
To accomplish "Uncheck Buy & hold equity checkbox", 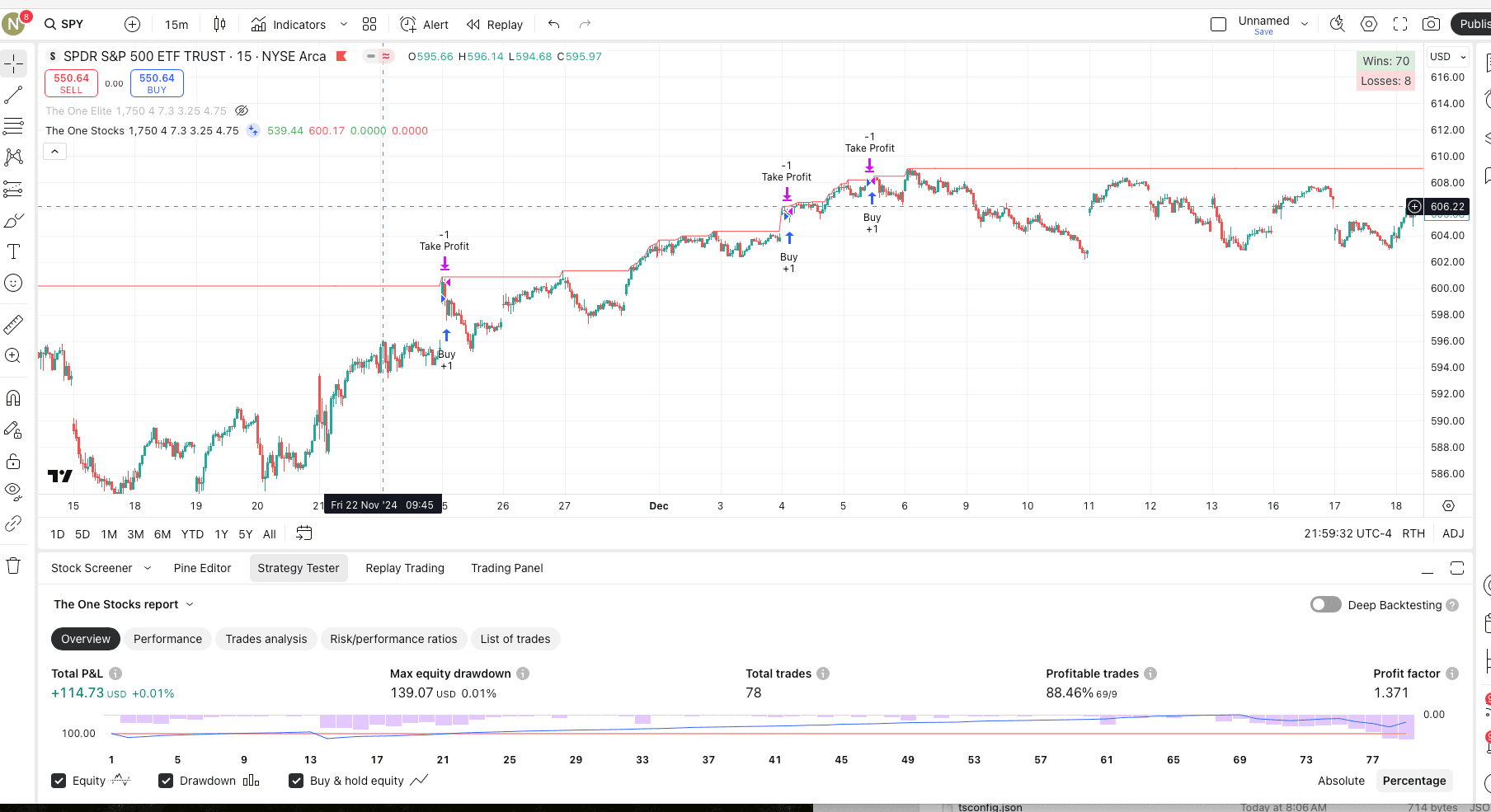I will (x=296, y=781).
